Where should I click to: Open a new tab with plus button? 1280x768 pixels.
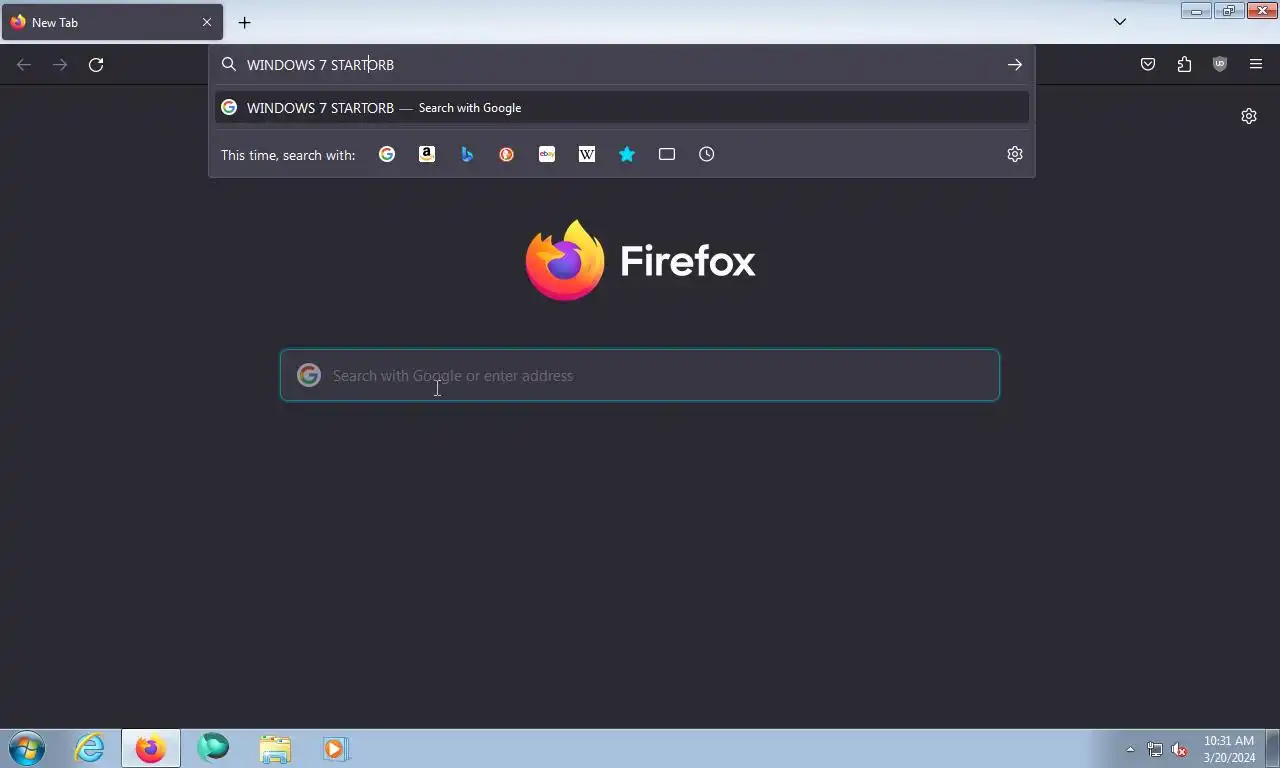pos(244,22)
